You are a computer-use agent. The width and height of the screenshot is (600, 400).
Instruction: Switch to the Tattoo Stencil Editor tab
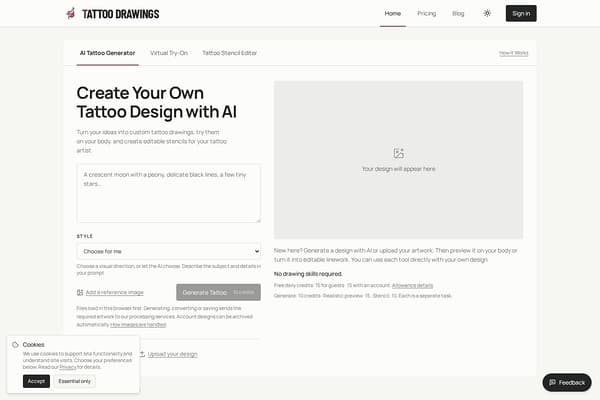(x=230, y=53)
